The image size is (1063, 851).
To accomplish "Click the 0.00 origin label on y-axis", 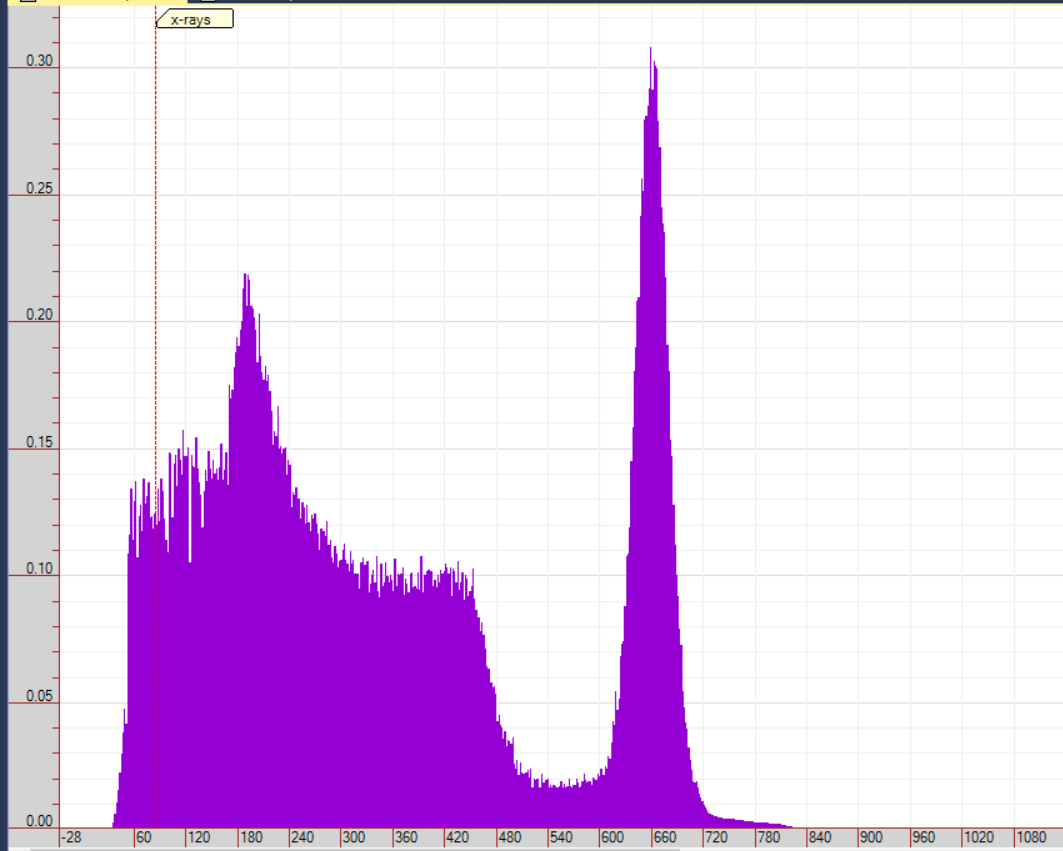I will [39, 821].
